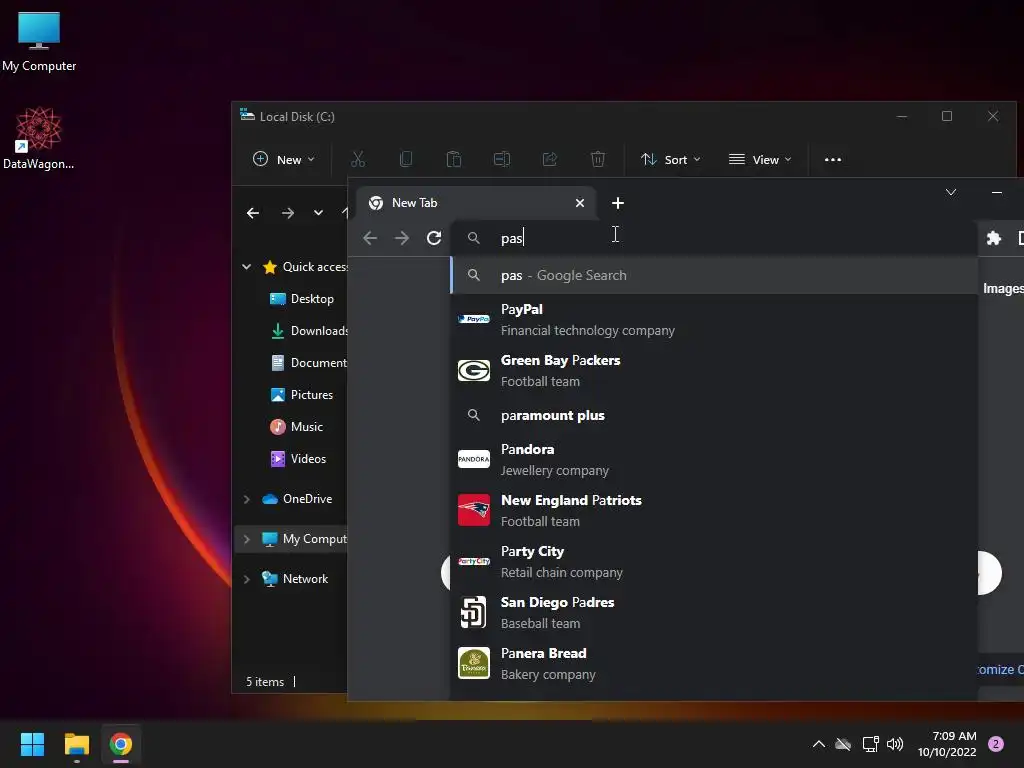Click Chrome forward arrow

click(x=402, y=238)
